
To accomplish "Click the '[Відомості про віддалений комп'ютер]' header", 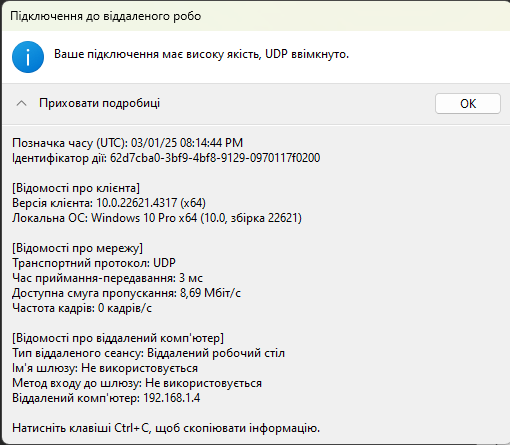I will click(118, 338).
